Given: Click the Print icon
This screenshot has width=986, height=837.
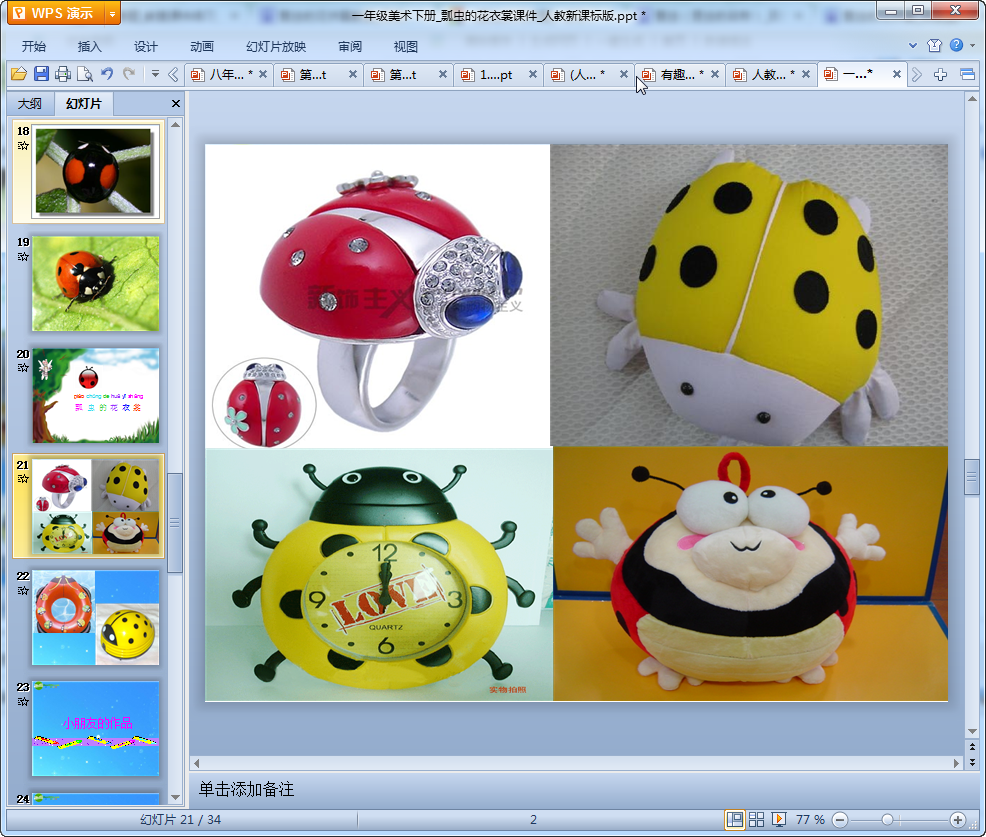Looking at the screenshot, I should coord(63,74).
